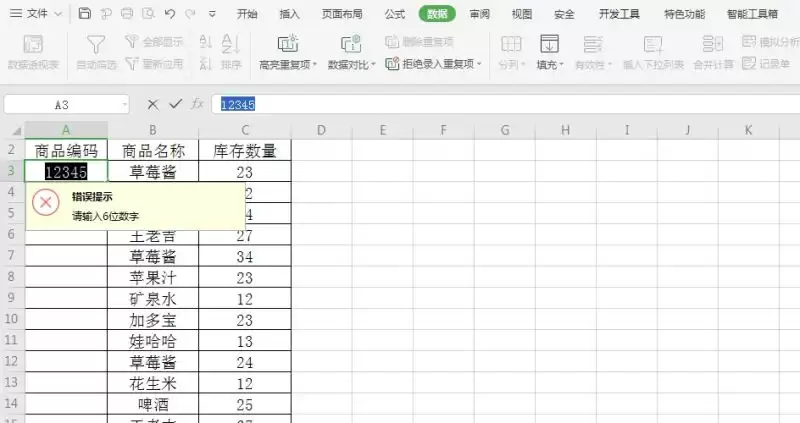Open the 页面布局 tab
The image size is (800, 423).
[x=342, y=14]
